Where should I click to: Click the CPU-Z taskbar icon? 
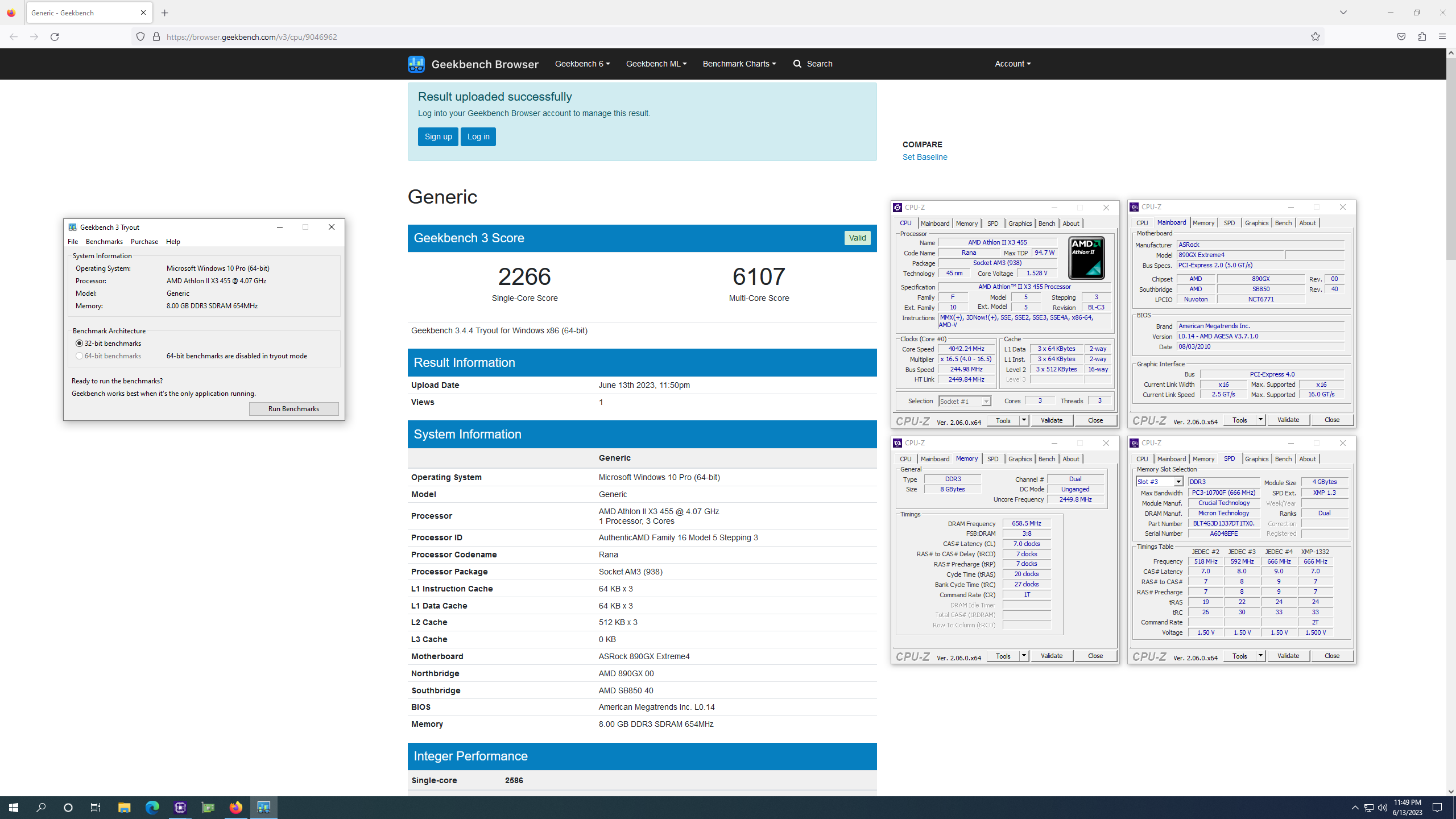click(x=180, y=808)
